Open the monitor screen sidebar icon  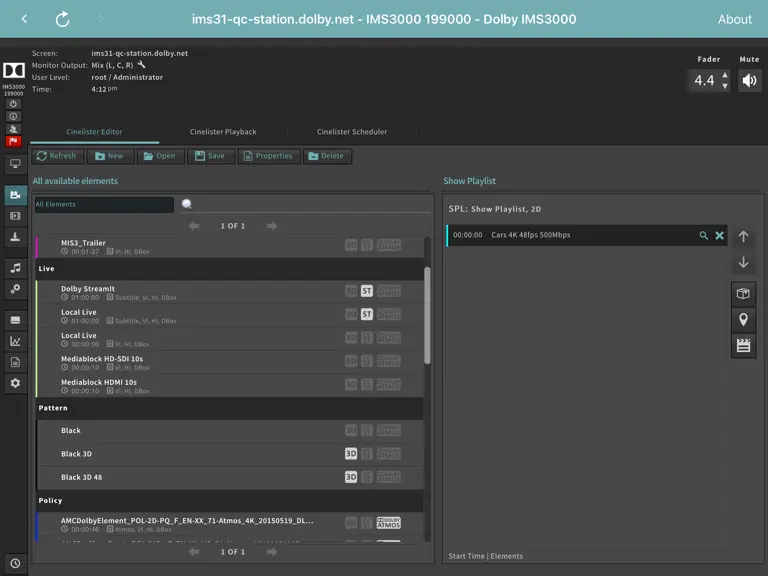(15, 164)
